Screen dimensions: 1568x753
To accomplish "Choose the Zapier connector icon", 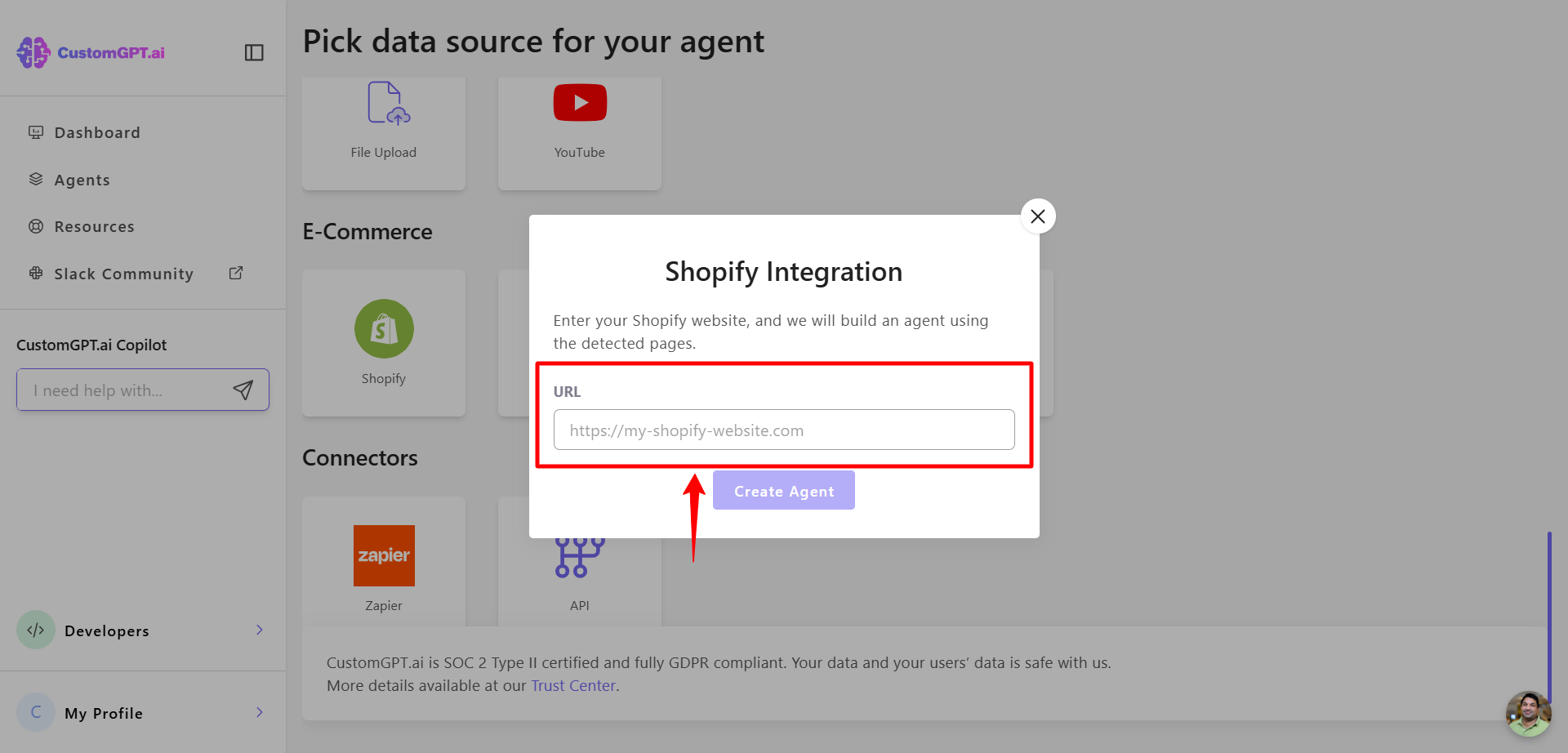I will click(384, 555).
